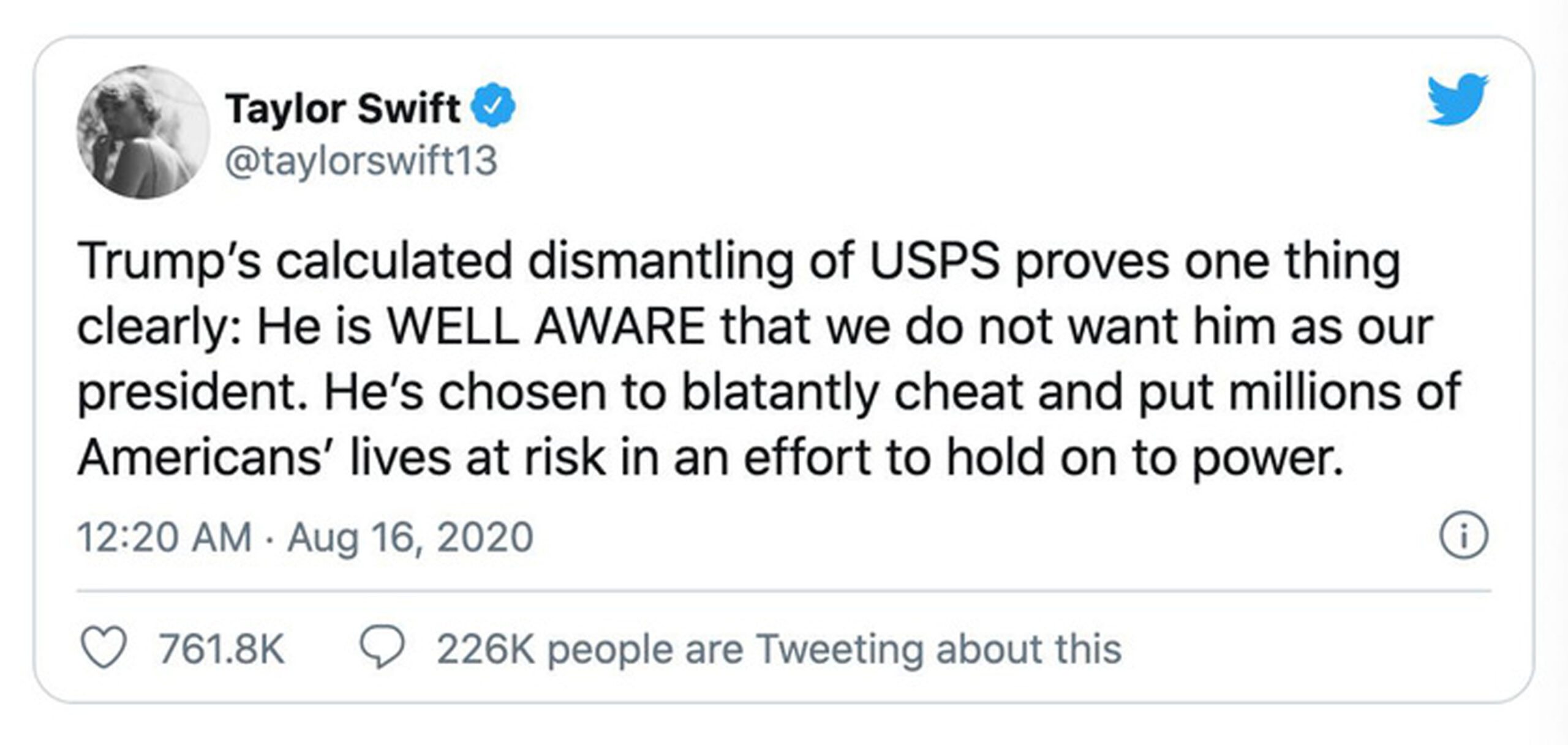
Task: Click the Aug 16, 2020 date
Action: pos(410,537)
